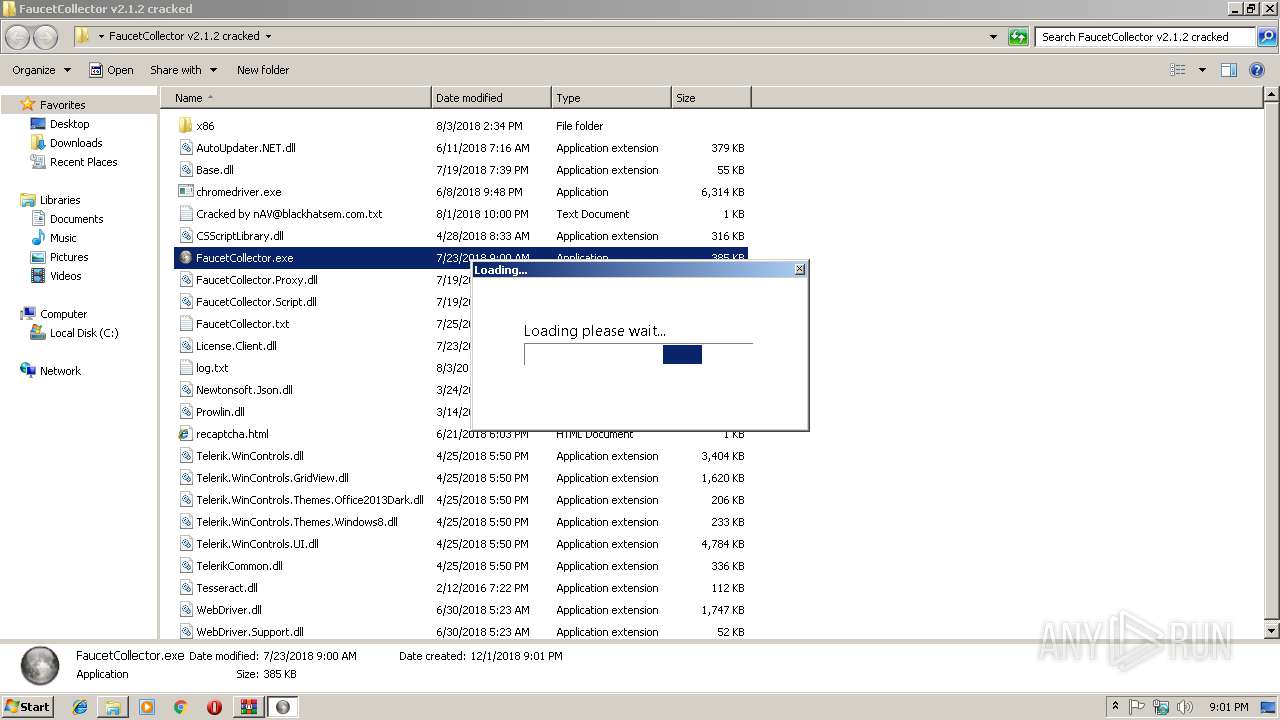Close the Loading dialog

tap(799, 270)
